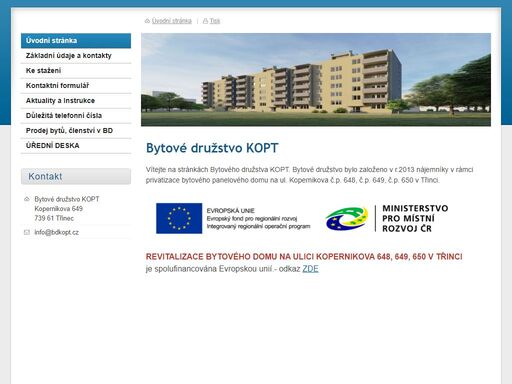Open Kontaktní formulář menu item
Image resolution: width=512 pixels, height=384 pixels.
[x=76, y=86]
